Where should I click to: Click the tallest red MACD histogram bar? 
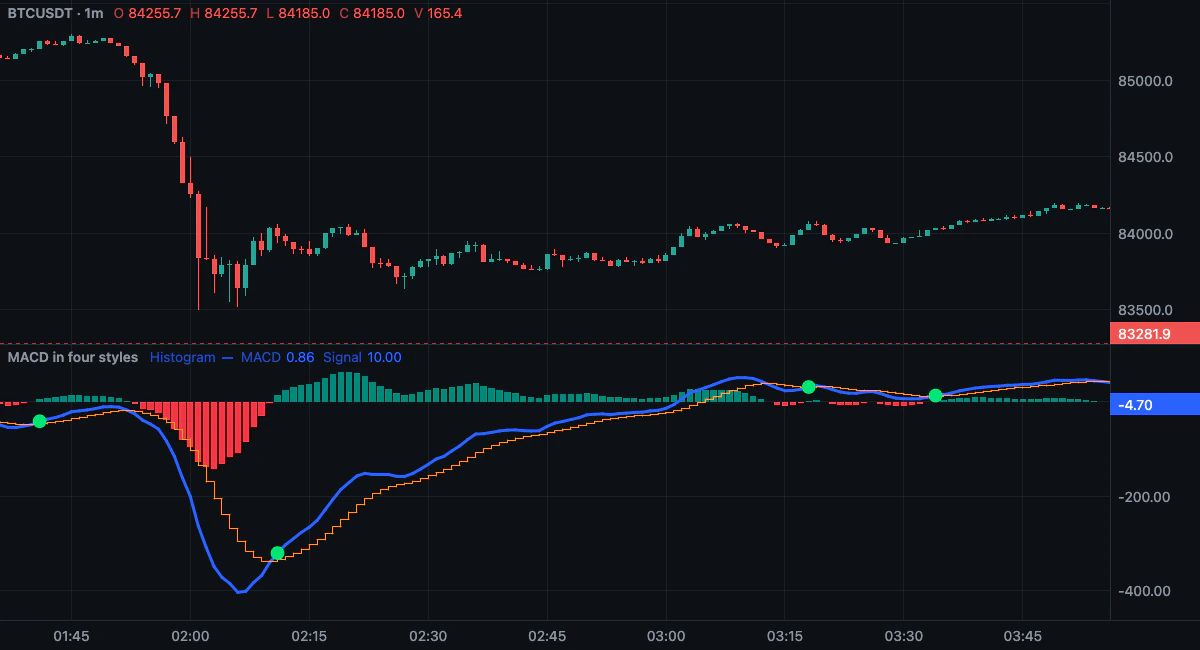click(212, 435)
